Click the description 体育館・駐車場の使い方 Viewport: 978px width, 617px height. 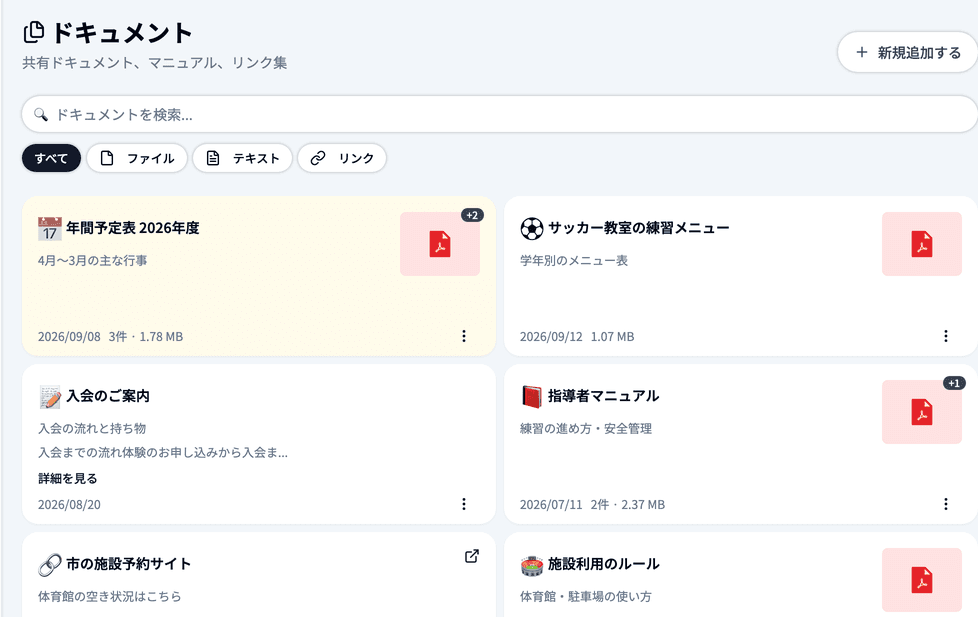click(586, 596)
